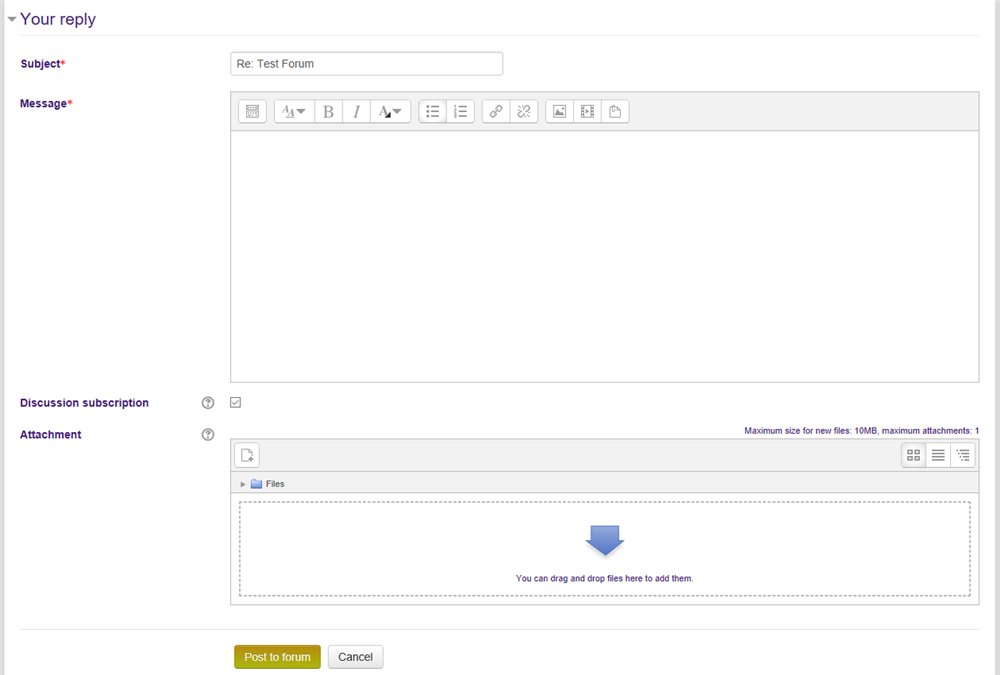
Task: Insert a hyperlink in the message
Action: pyautogui.click(x=496, y=111)
